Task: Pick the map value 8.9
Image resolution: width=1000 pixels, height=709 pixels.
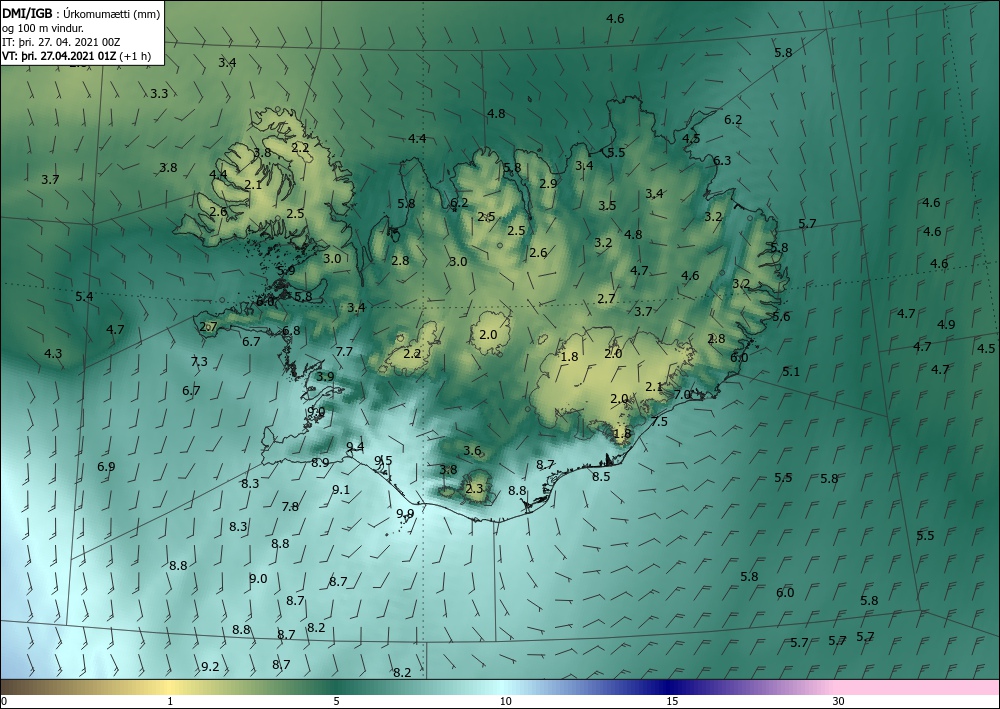Action: tap(320, 463)
